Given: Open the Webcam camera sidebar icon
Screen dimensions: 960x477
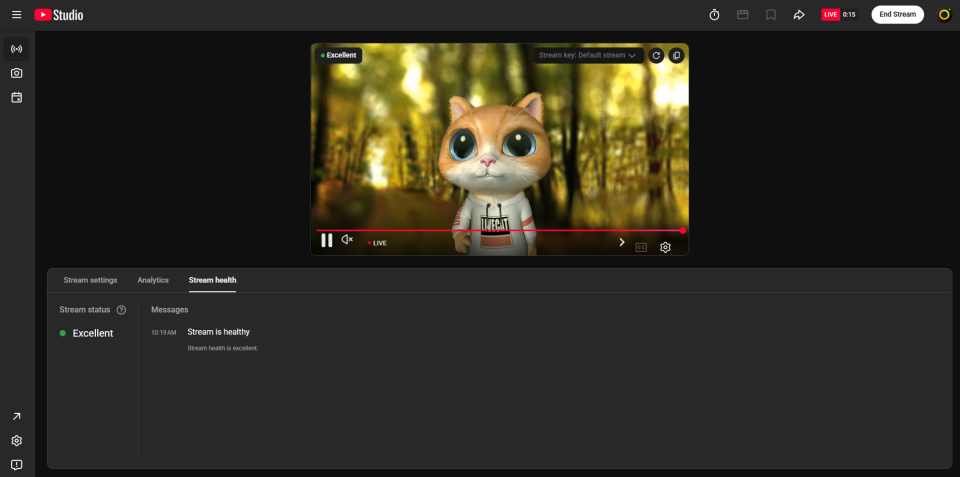Looking at the screenshot, I should [x=17, y=73].
